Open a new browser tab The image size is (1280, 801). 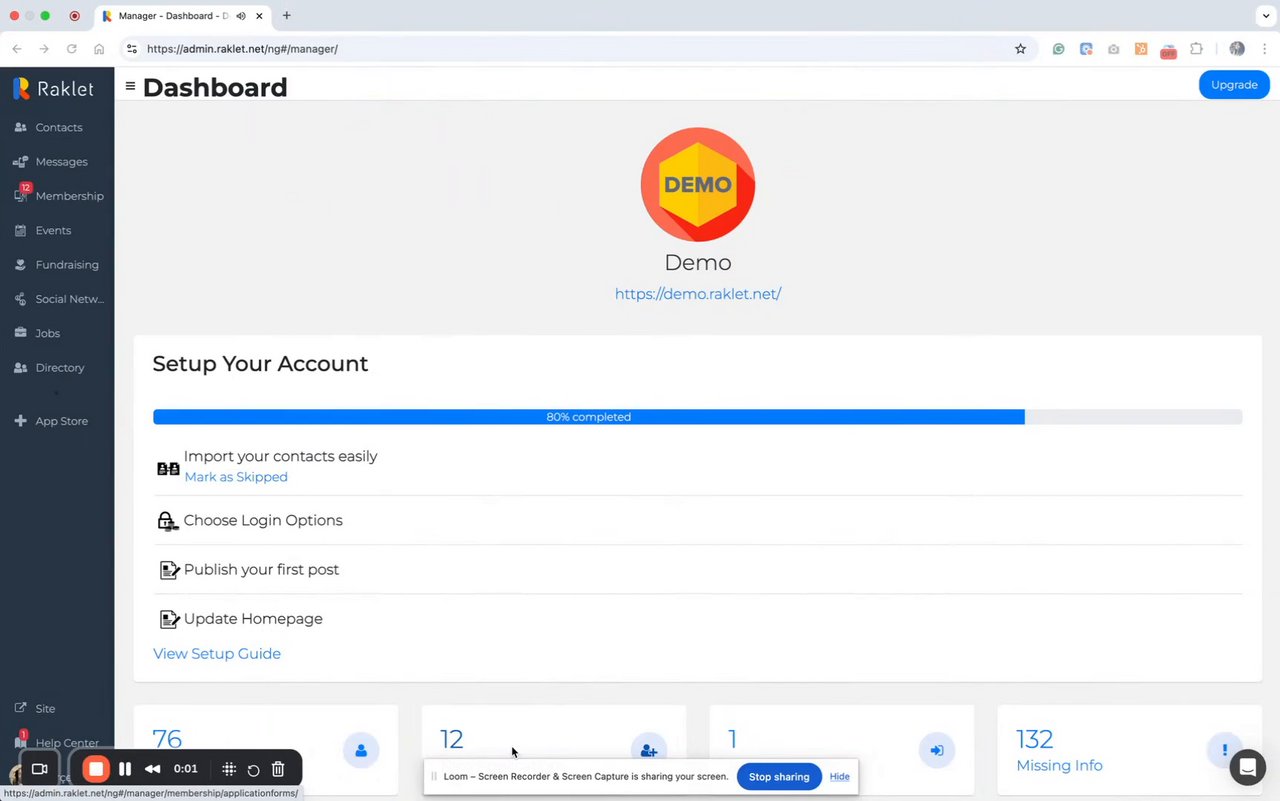(287, 16)
